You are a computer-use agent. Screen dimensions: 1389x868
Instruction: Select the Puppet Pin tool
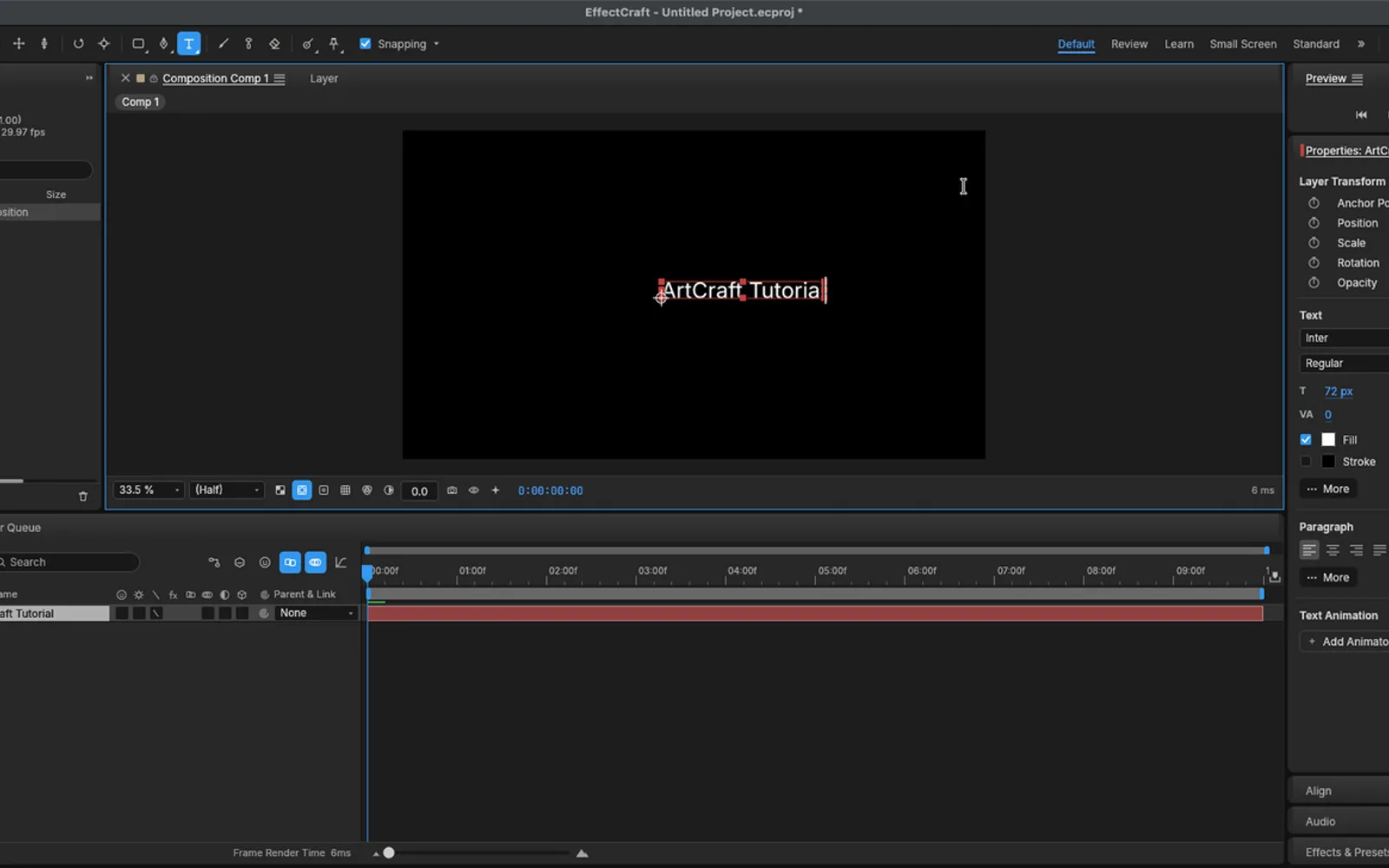[333, 43]
